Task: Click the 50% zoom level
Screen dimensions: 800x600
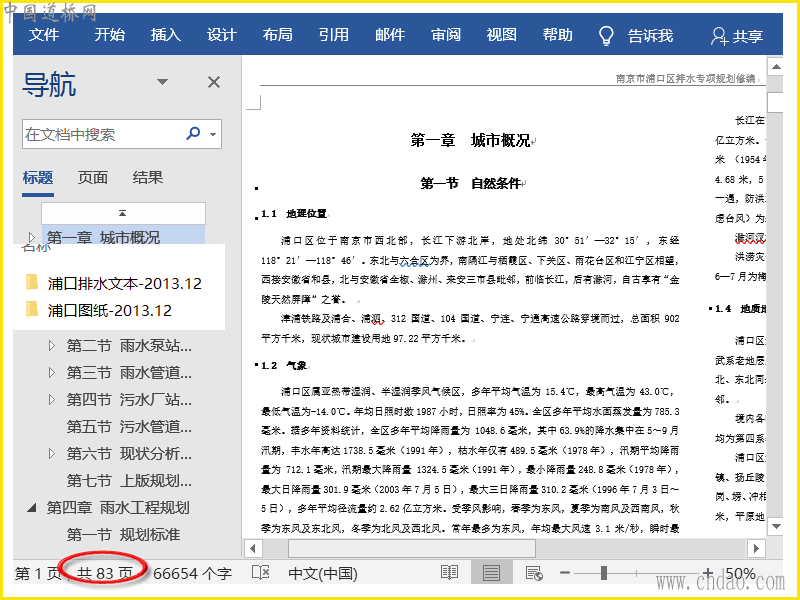Action: pos(740,573)
